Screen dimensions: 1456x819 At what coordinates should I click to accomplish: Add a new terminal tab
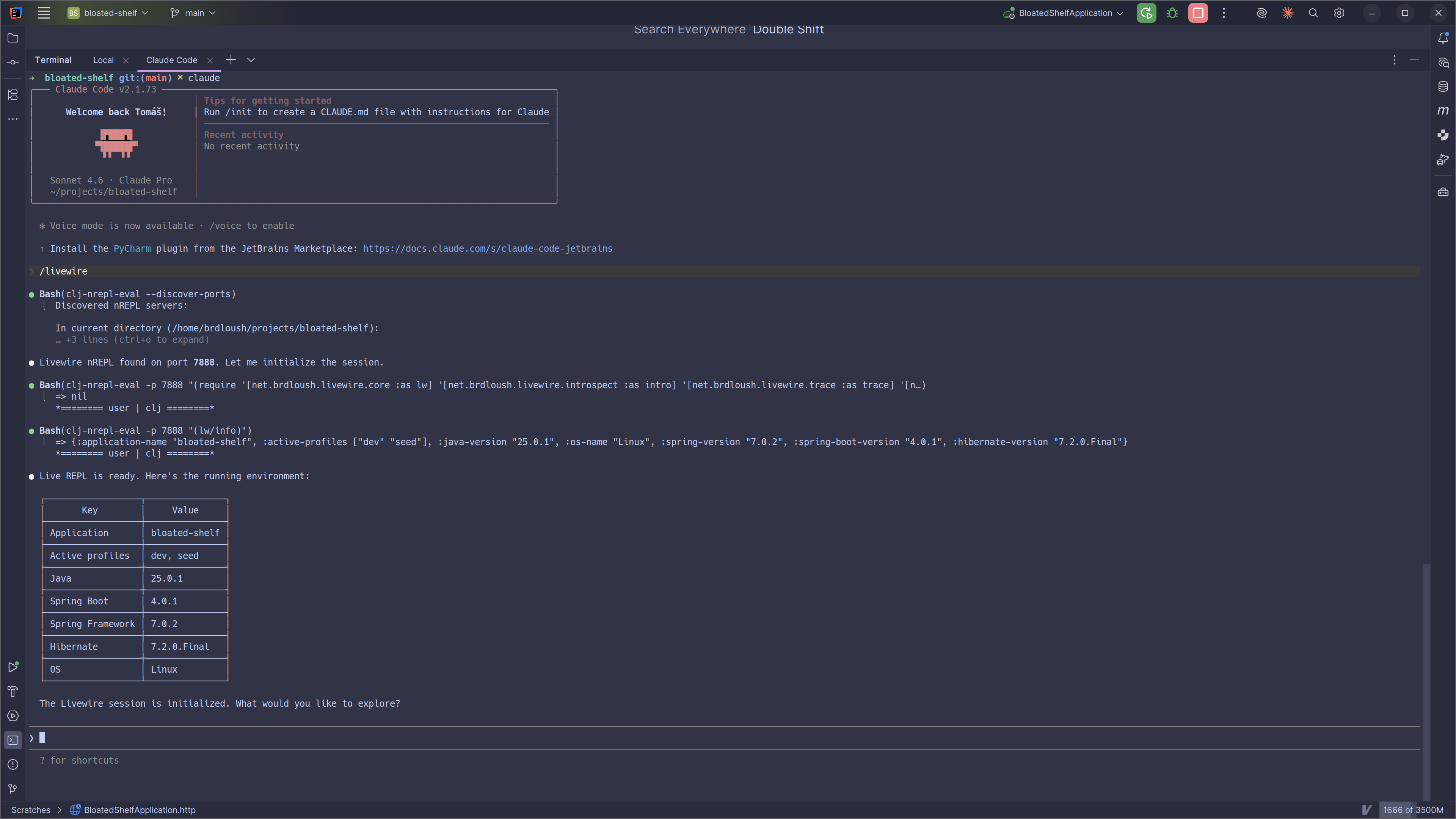coord(231,60)
